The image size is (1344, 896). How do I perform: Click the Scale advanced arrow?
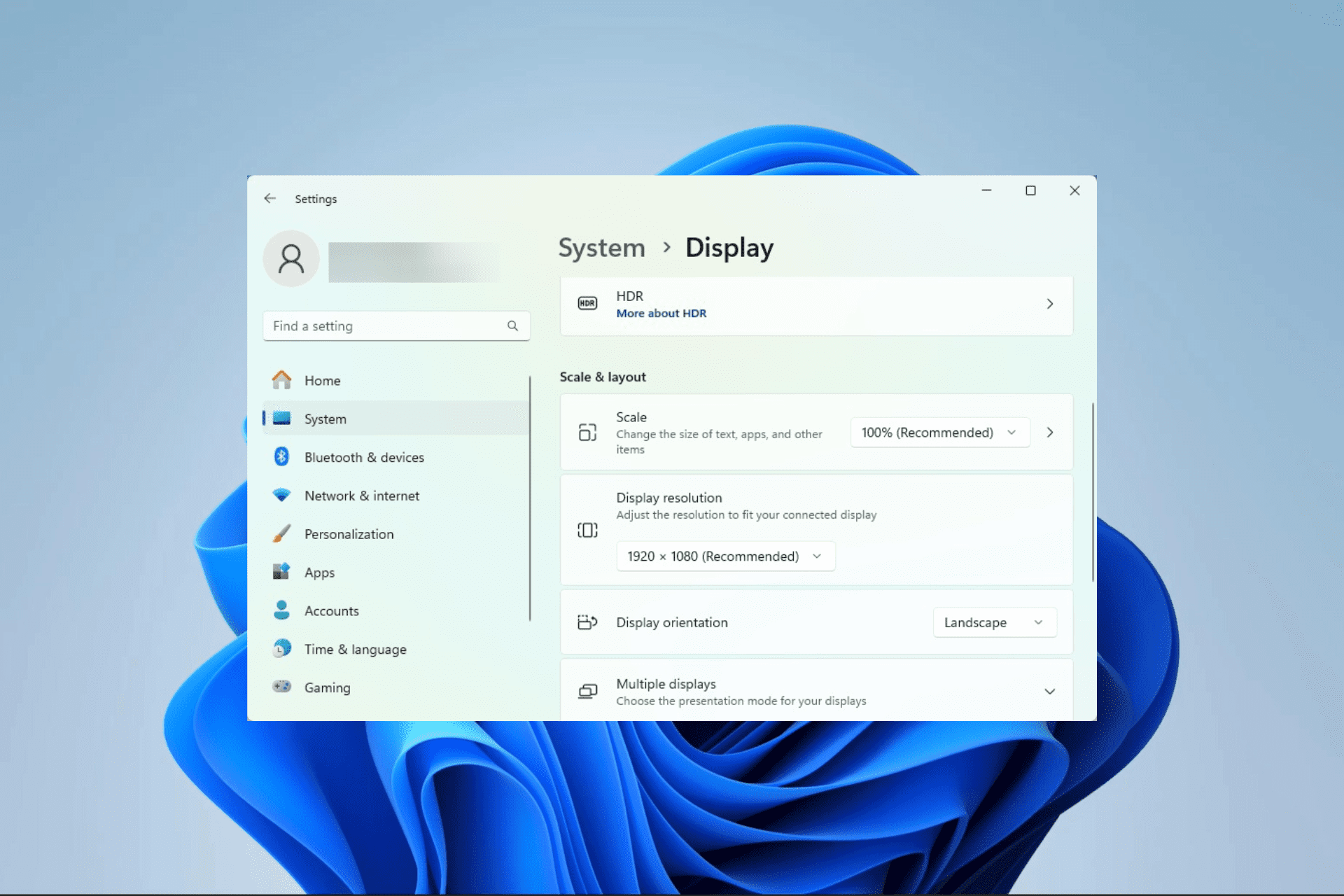click(1050, 432)
